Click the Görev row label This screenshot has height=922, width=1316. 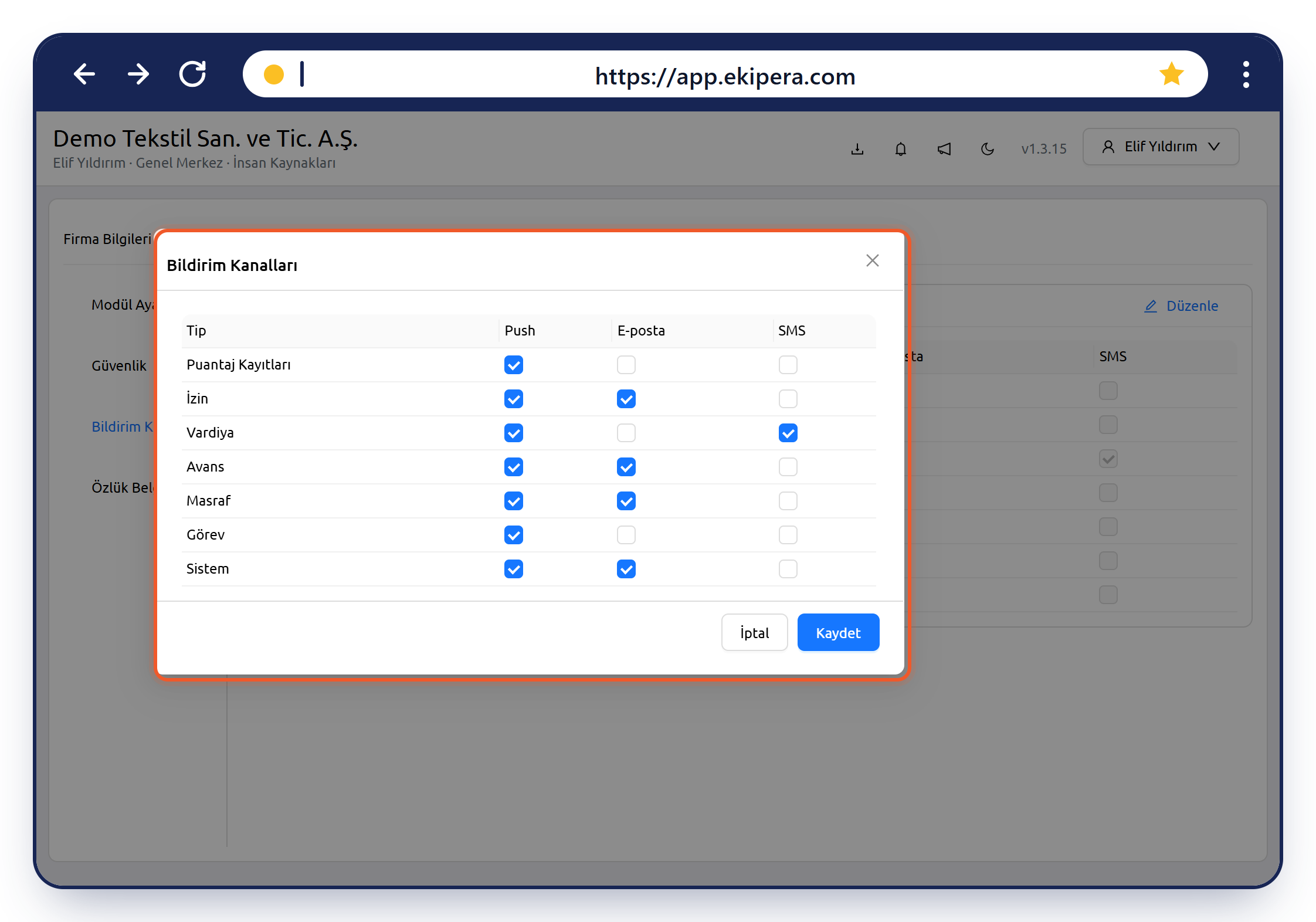tap(205, 535)
